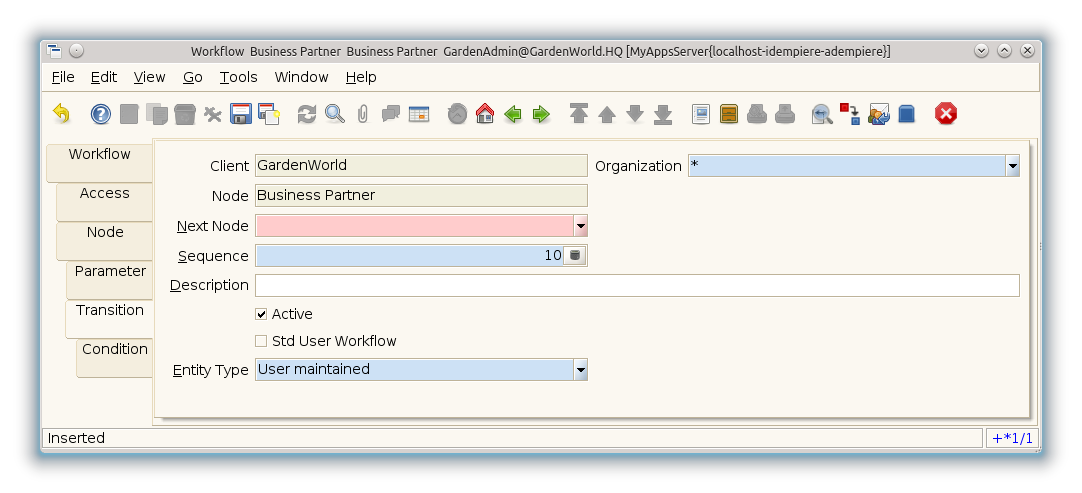
Task: Open calculator button in Sequence field
Action: (575, 256)
